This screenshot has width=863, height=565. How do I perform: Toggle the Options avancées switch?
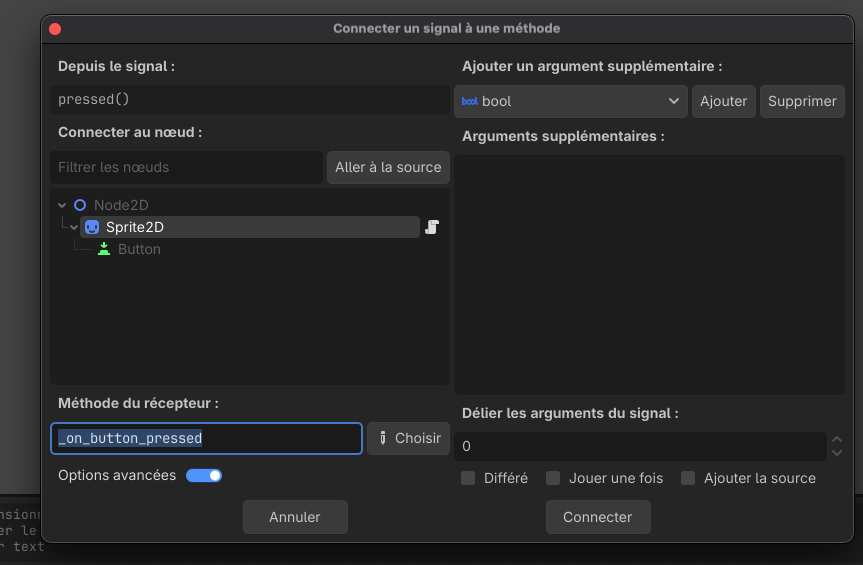(x=204, y=475)
